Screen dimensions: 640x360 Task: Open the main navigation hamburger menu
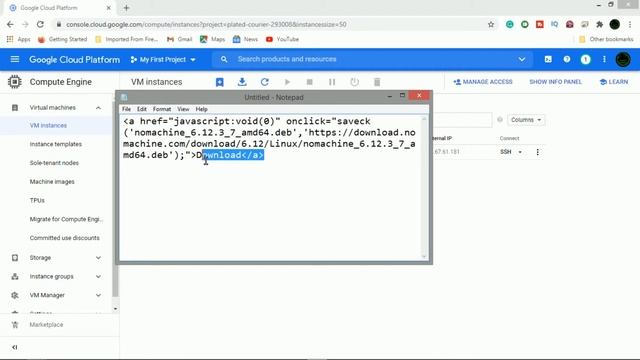coord(15,60)
